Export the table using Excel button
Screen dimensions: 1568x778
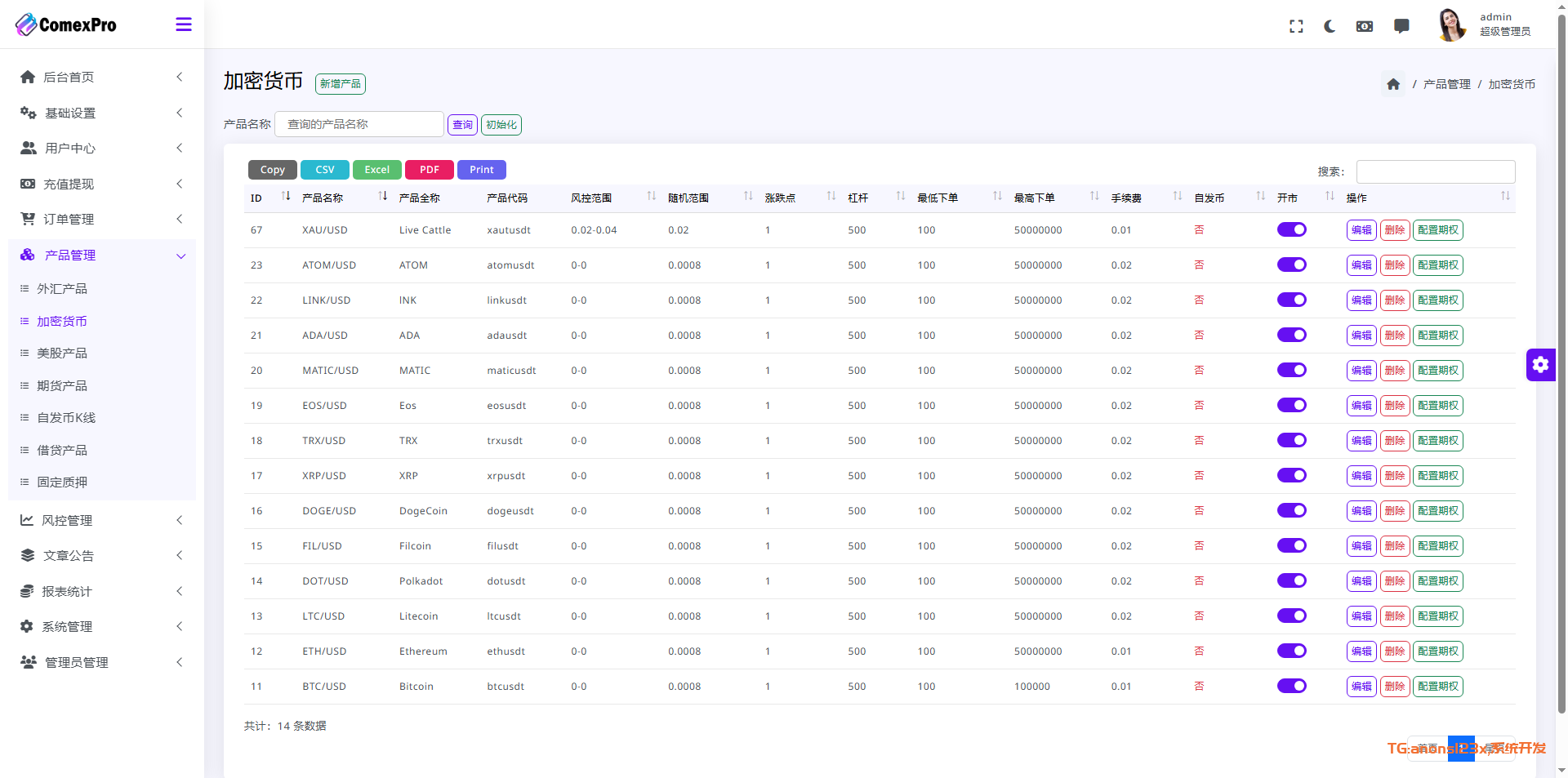(x=376, y=170)
